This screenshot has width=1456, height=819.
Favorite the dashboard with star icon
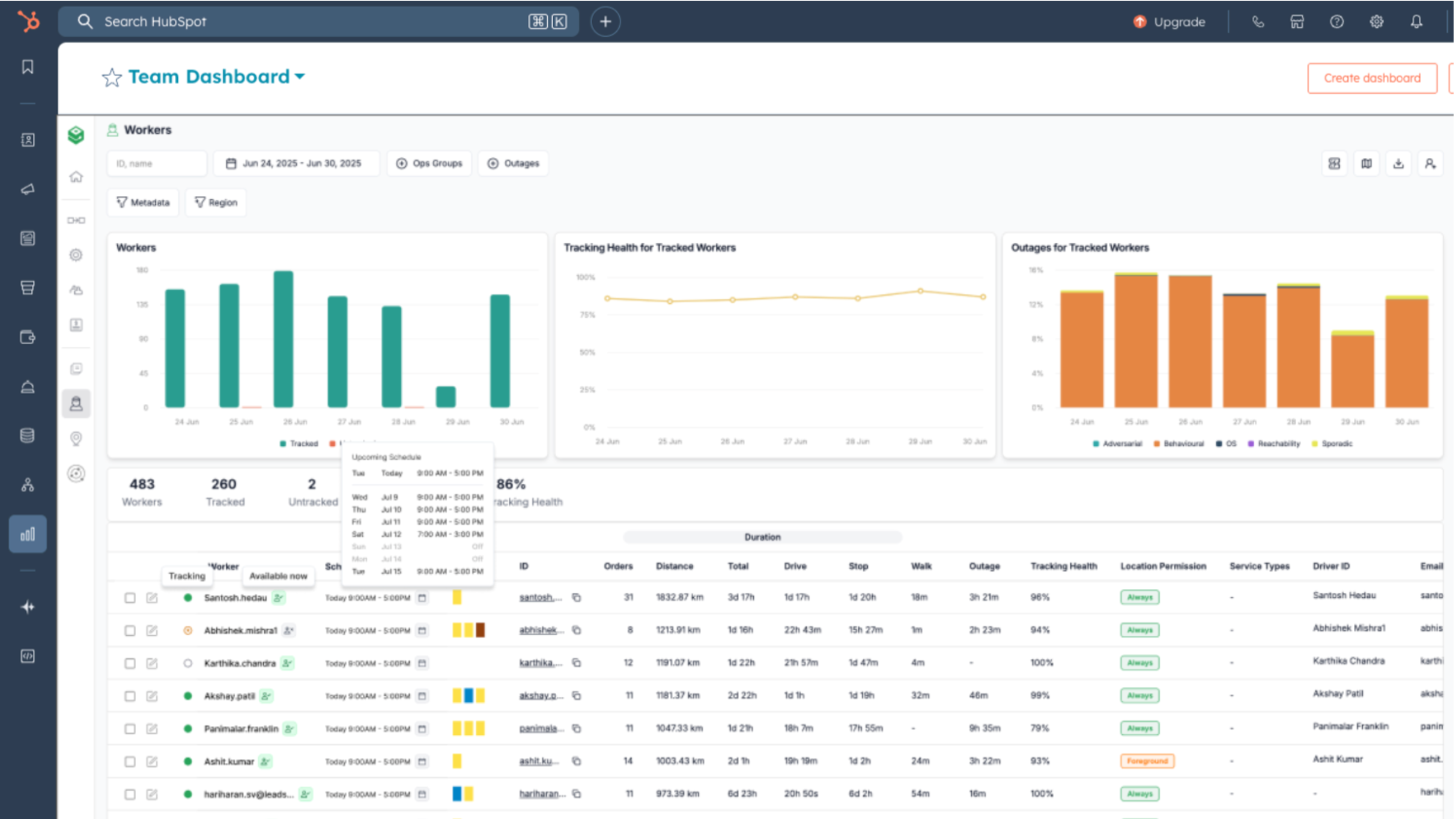click(112, 78)
